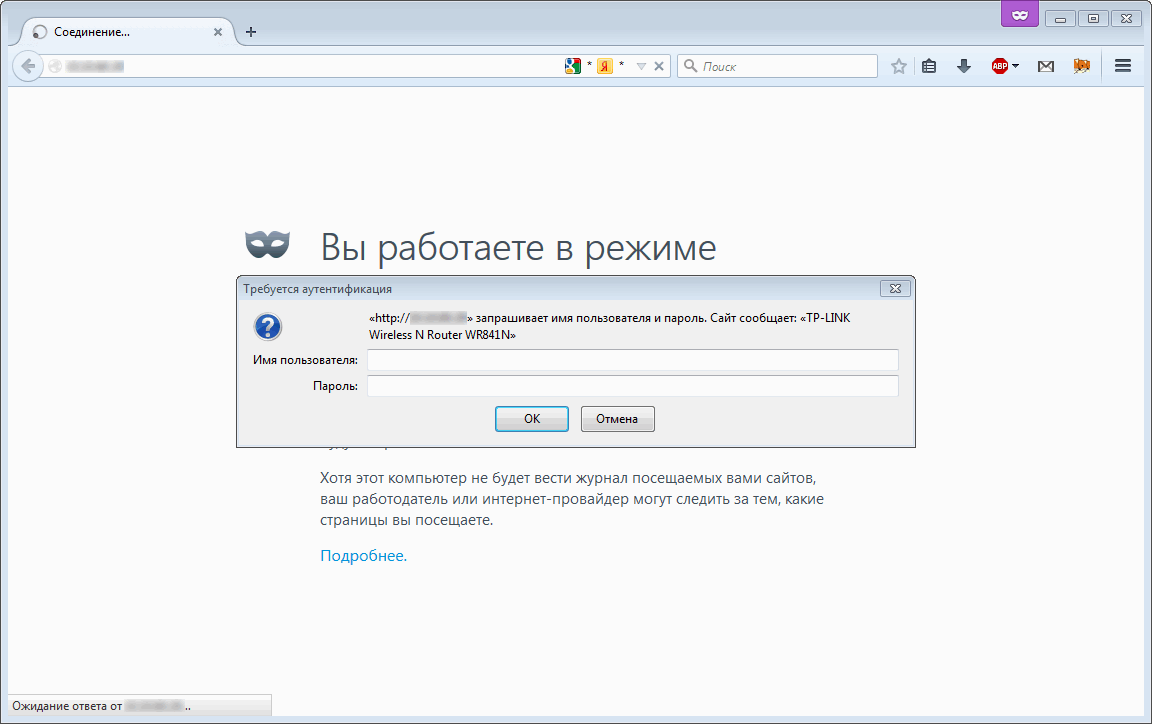
Task: Focus the Имя пользователя input field
Action: tap(632, 360)
